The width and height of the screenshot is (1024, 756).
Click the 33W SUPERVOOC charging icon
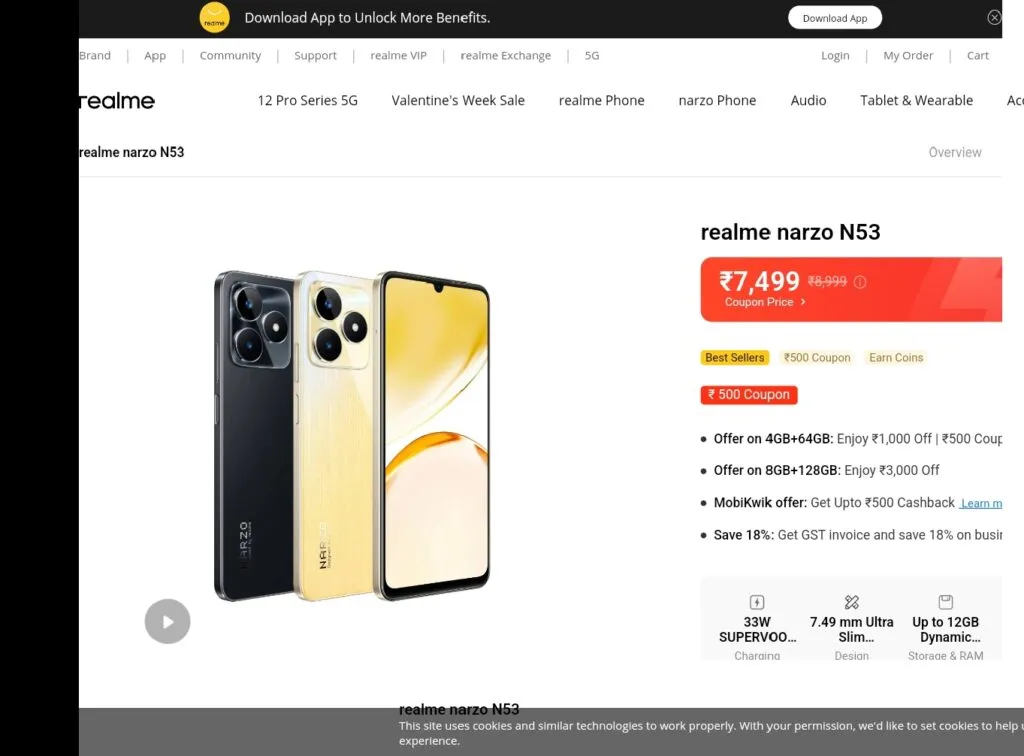757,602
